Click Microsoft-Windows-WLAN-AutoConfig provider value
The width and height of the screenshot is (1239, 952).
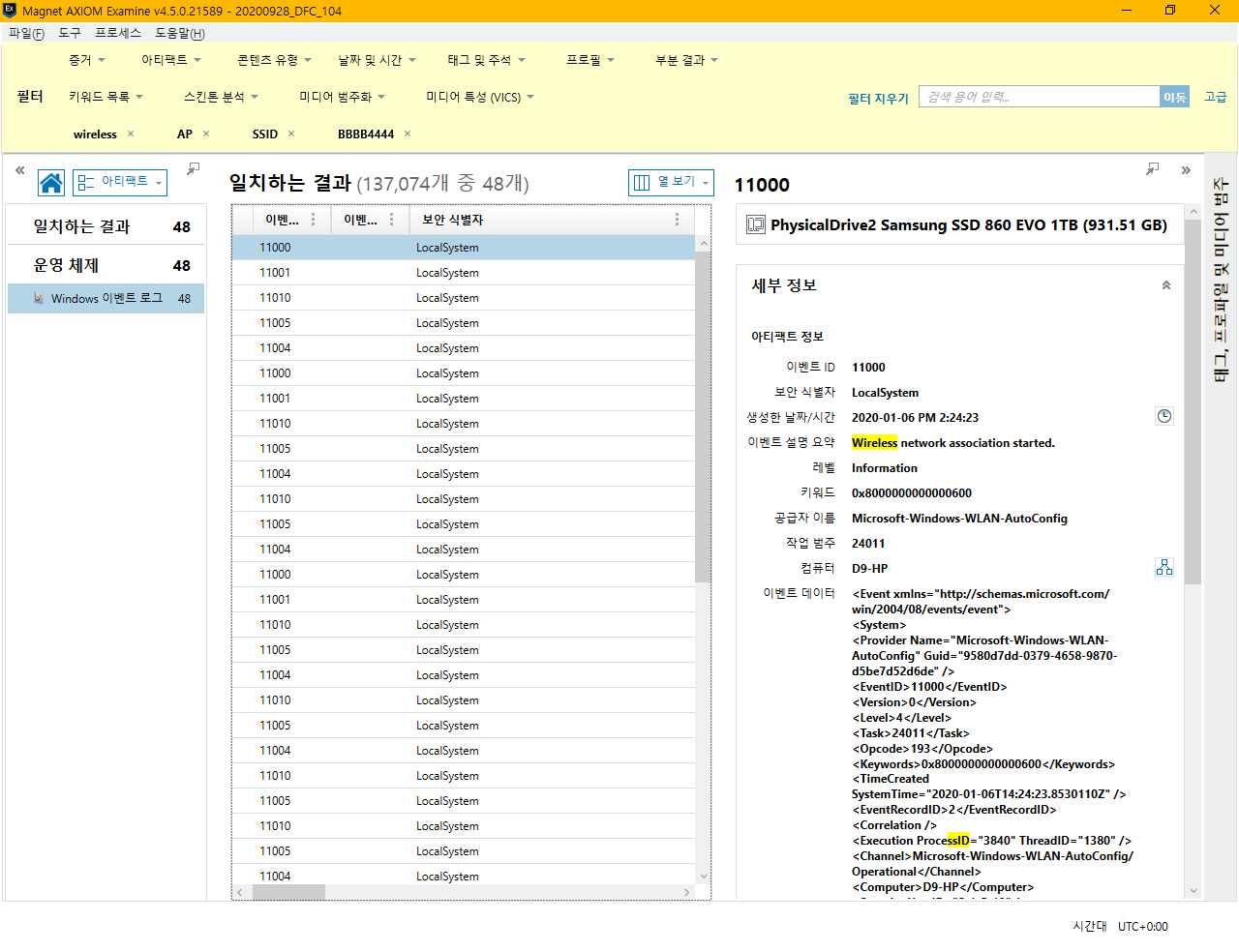(959, 518)
